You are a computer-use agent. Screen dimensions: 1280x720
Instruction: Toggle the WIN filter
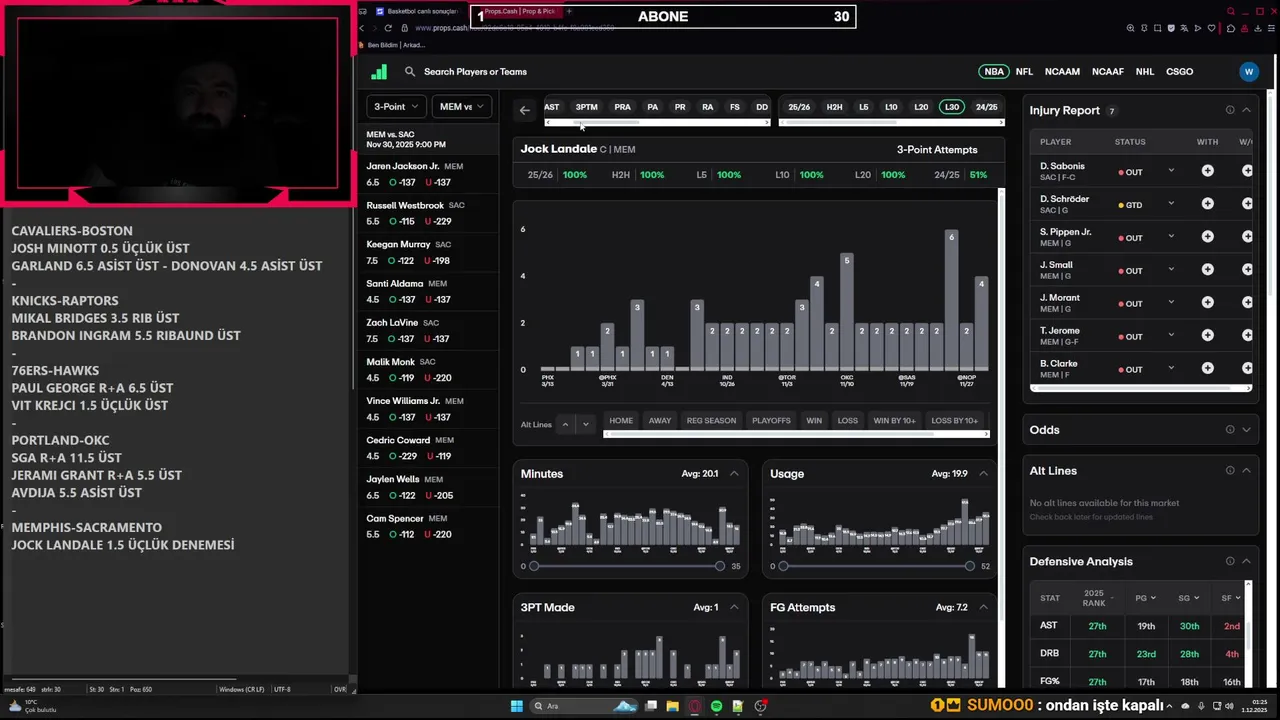click(x=814, y=421)
